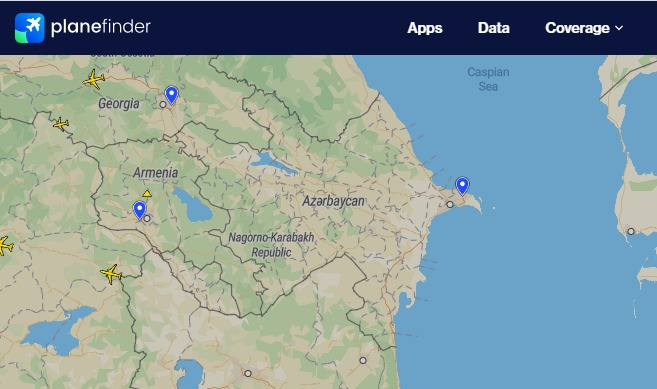This screenshot has width=657, height=389.
Task: Click the blue location pin near Tbilisi
Action: 171,95
